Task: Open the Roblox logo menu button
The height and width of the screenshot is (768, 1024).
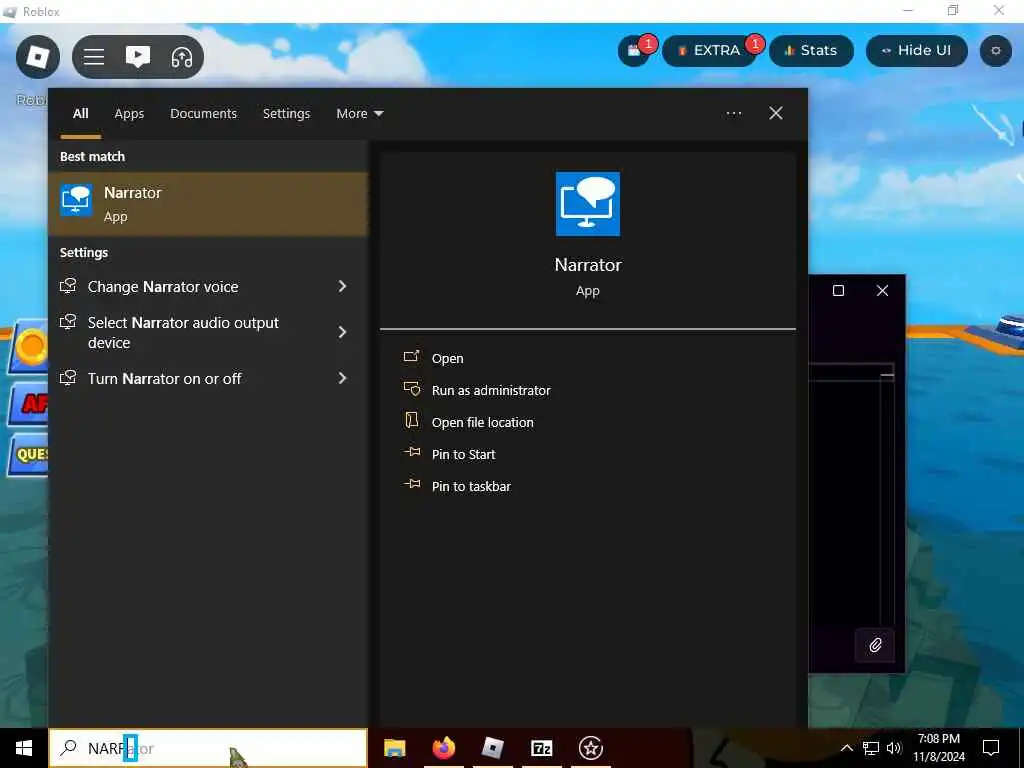Action: click(x=38, y=57)
